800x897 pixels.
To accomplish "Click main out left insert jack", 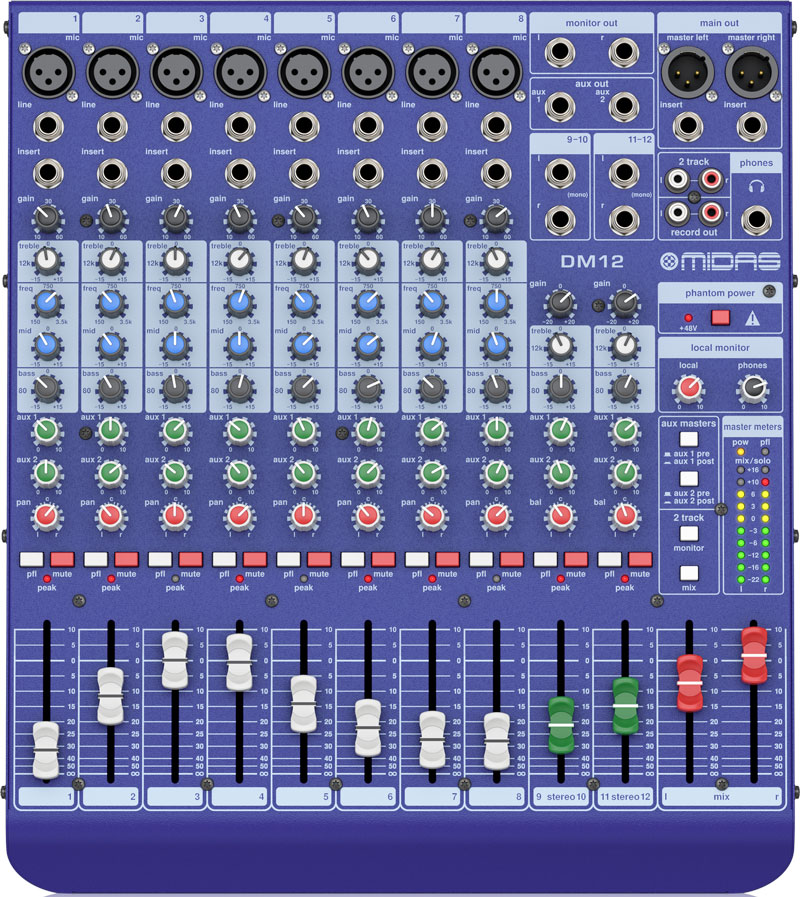I will (688, 126).
